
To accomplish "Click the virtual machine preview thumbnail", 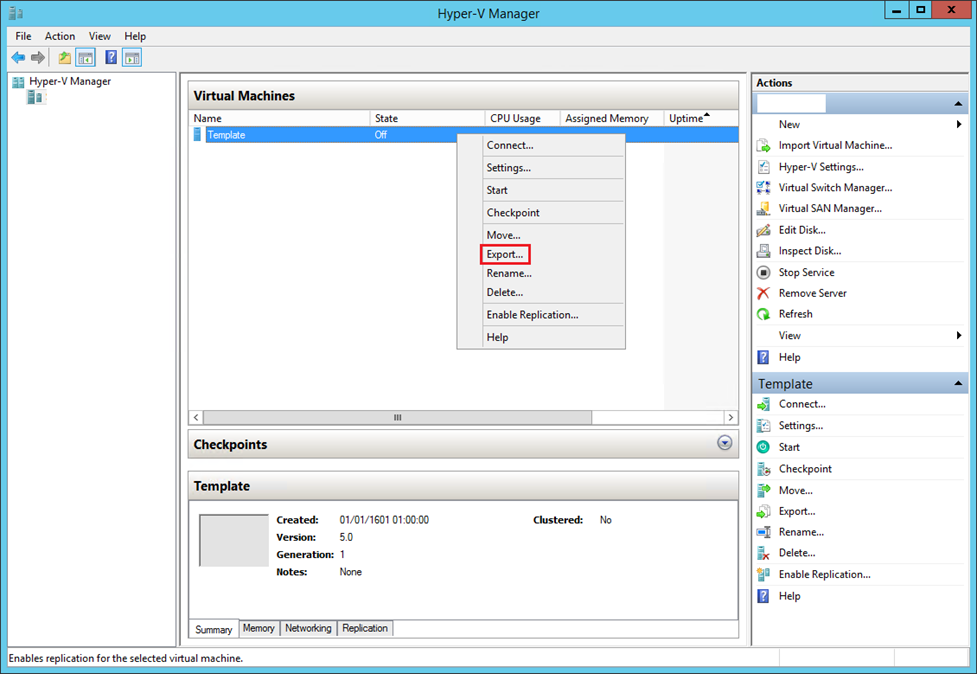I will pos(234,540).
